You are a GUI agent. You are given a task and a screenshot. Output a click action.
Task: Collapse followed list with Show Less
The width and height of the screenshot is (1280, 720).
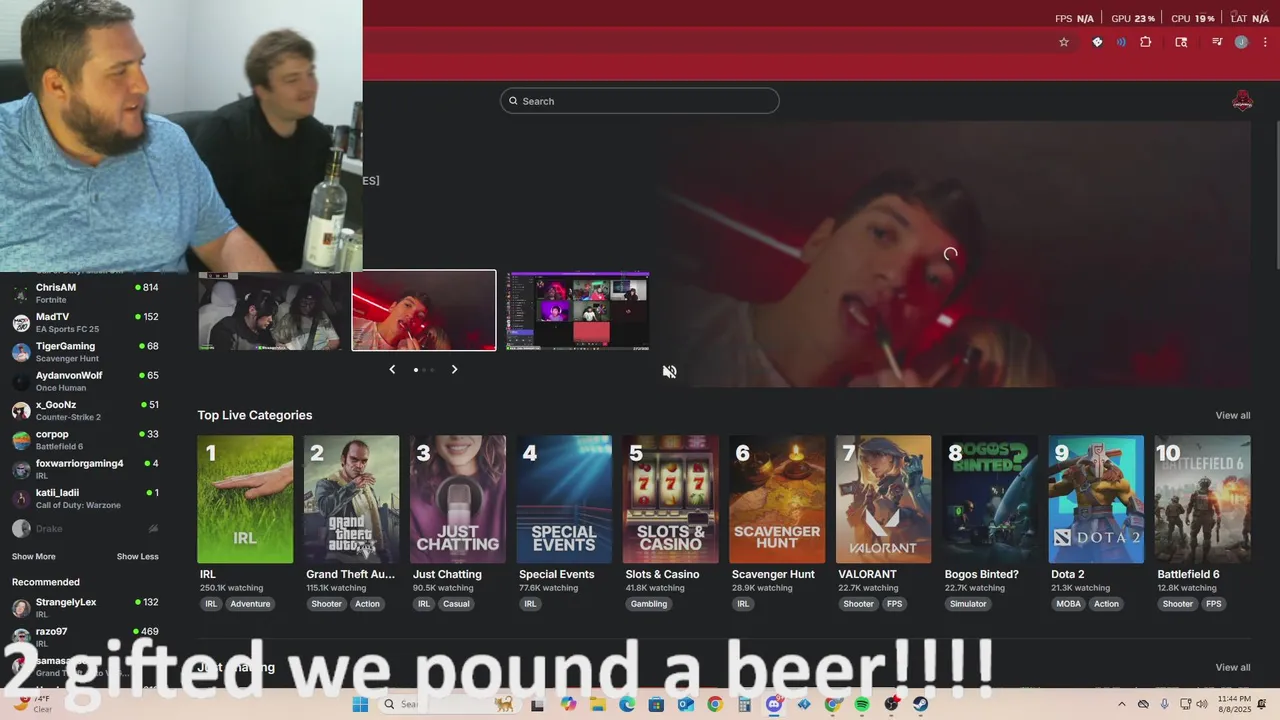(x=137, y=556)
